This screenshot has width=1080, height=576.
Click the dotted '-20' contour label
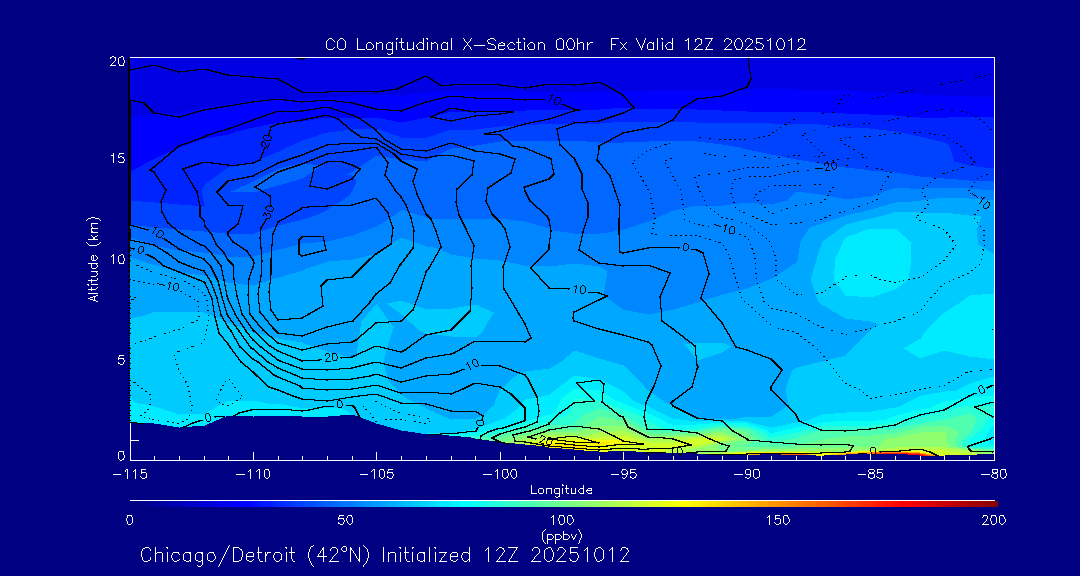[x=825, y=166]
